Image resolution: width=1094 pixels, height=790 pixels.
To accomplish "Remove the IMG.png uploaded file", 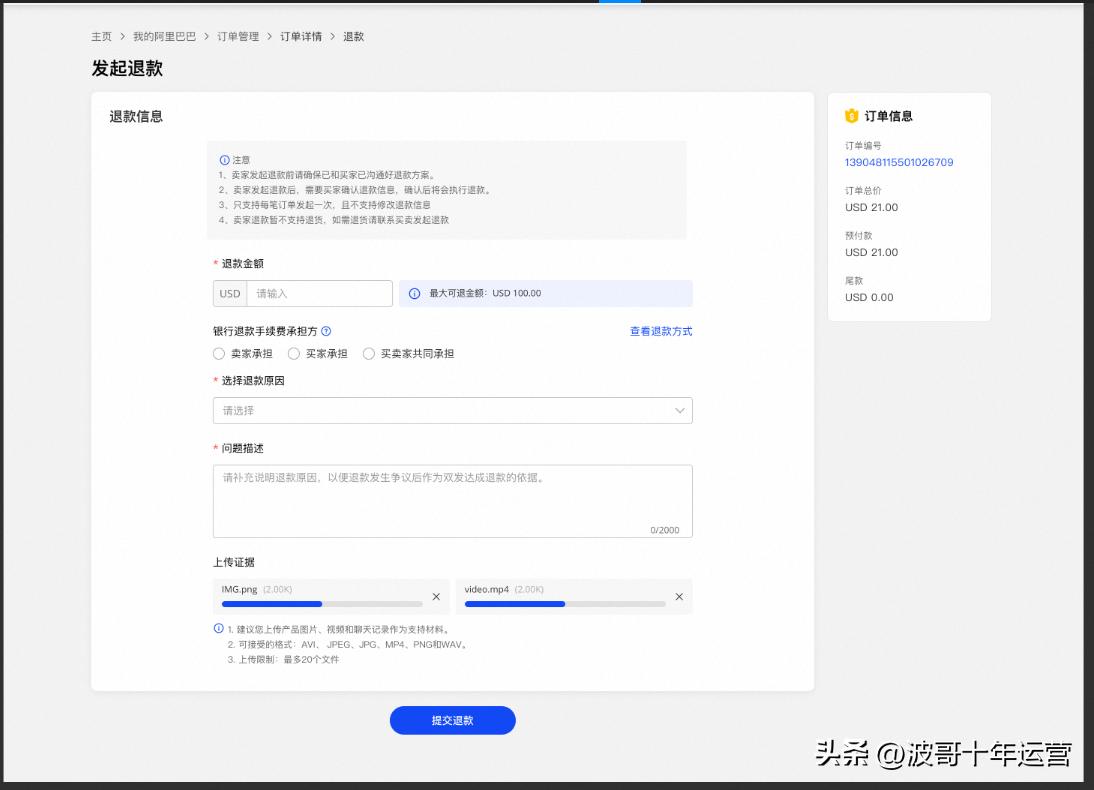I will (x=436, y=596).
